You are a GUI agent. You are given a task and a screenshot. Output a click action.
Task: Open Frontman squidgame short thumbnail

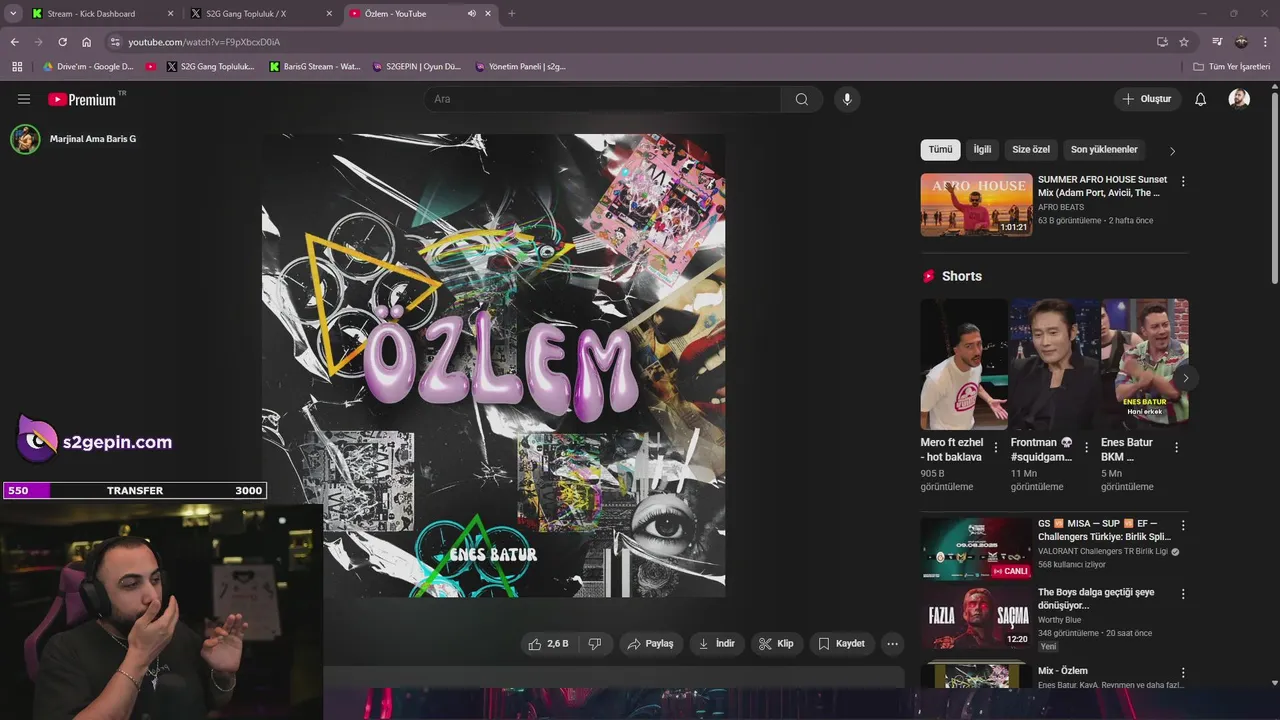pos(1054,364)
